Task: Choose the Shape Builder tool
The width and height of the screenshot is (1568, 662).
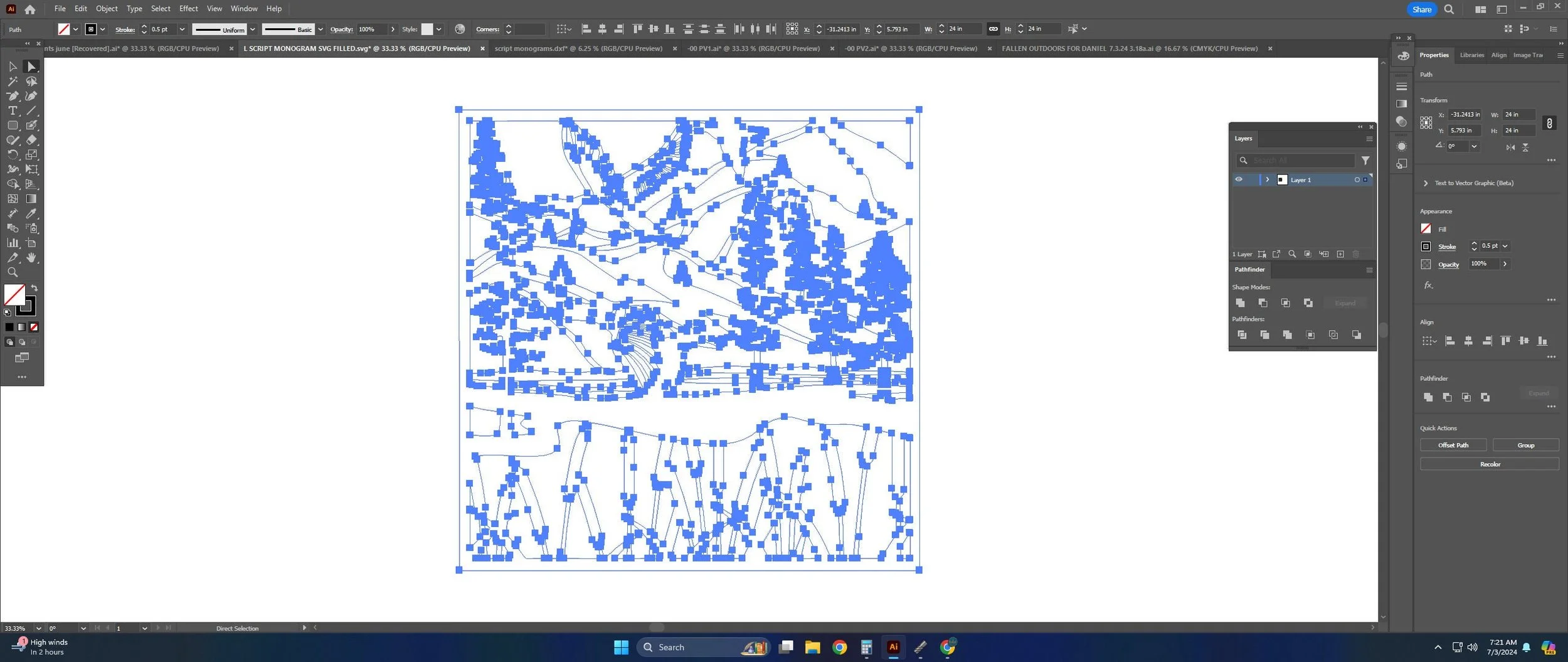Action: point(13,184)
